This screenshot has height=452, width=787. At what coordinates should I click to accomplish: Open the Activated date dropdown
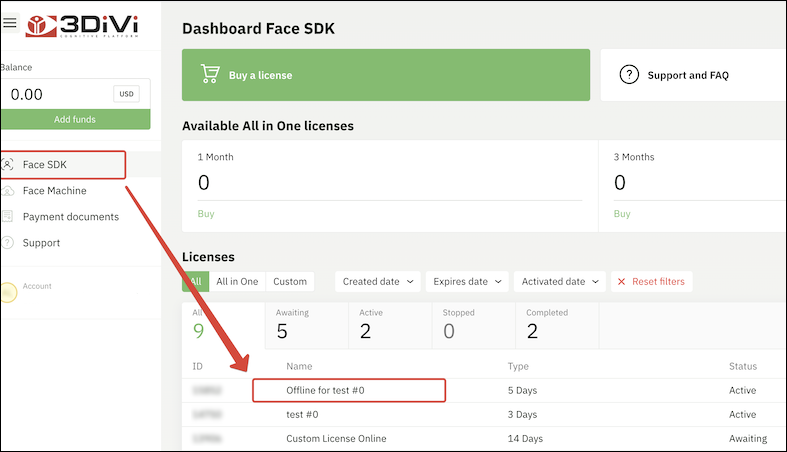[560, 281]
